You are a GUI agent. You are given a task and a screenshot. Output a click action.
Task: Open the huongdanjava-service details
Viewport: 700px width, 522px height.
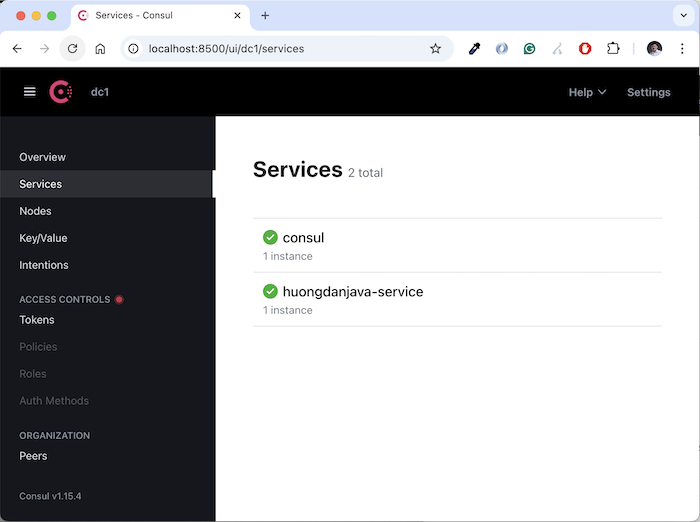click(457, 300)
